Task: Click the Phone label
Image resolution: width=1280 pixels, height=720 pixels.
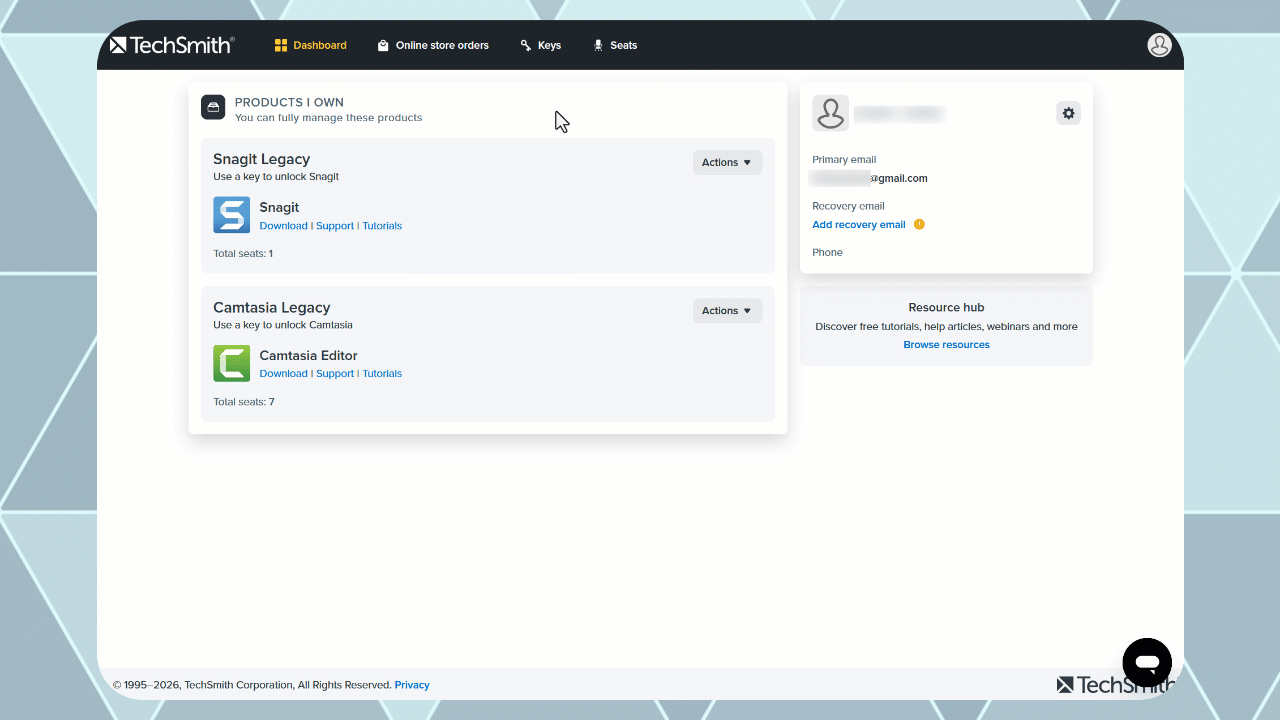Action: (827, 253)
